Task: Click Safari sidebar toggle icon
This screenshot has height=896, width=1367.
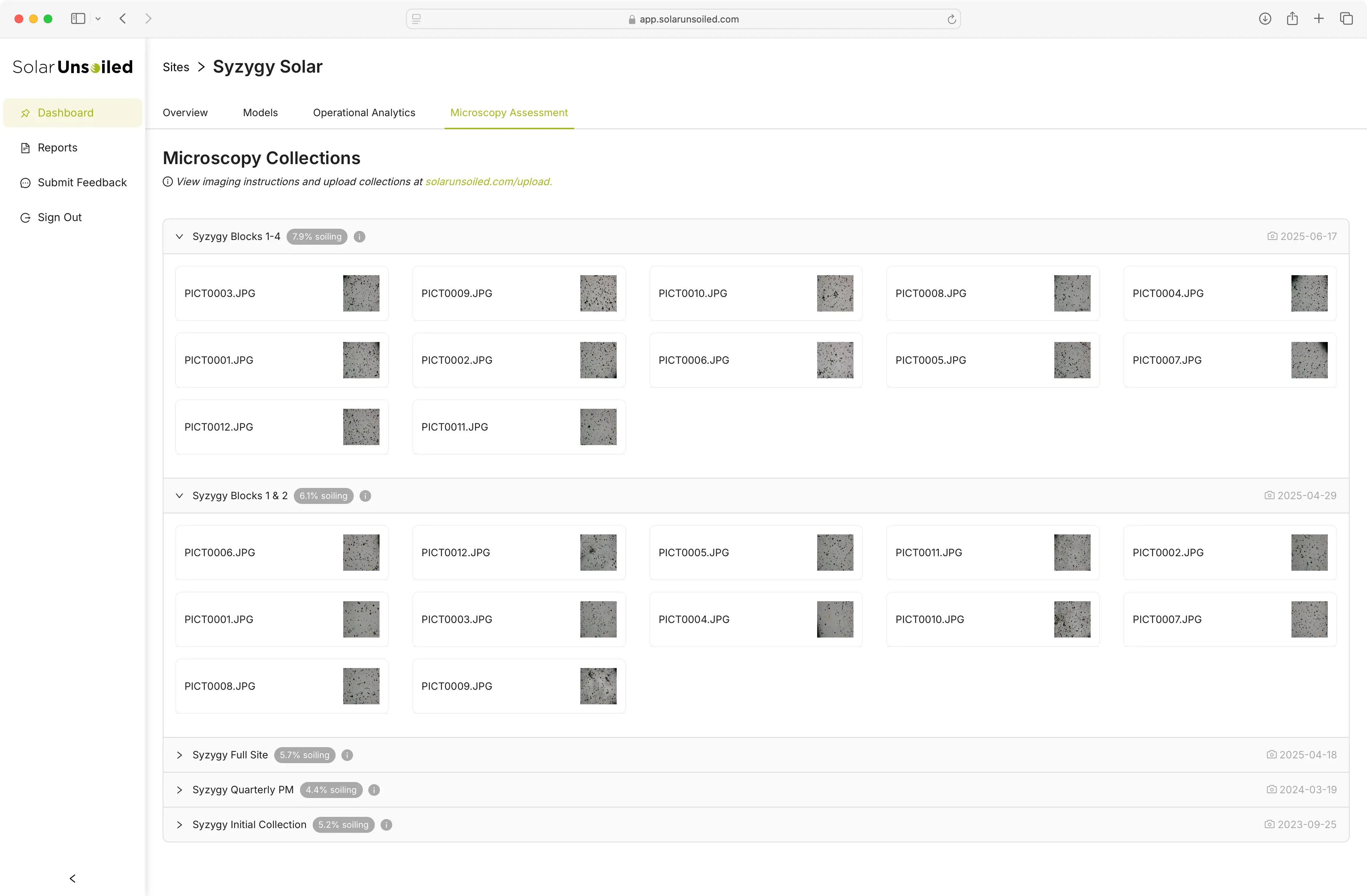Action: coord(78,19)
